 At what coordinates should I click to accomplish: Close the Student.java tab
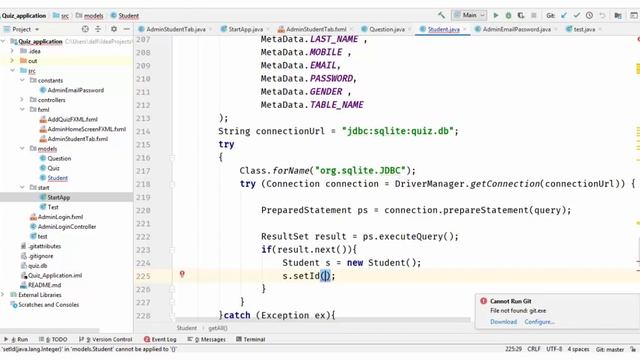pyautogui.click(x=465, y=29)
